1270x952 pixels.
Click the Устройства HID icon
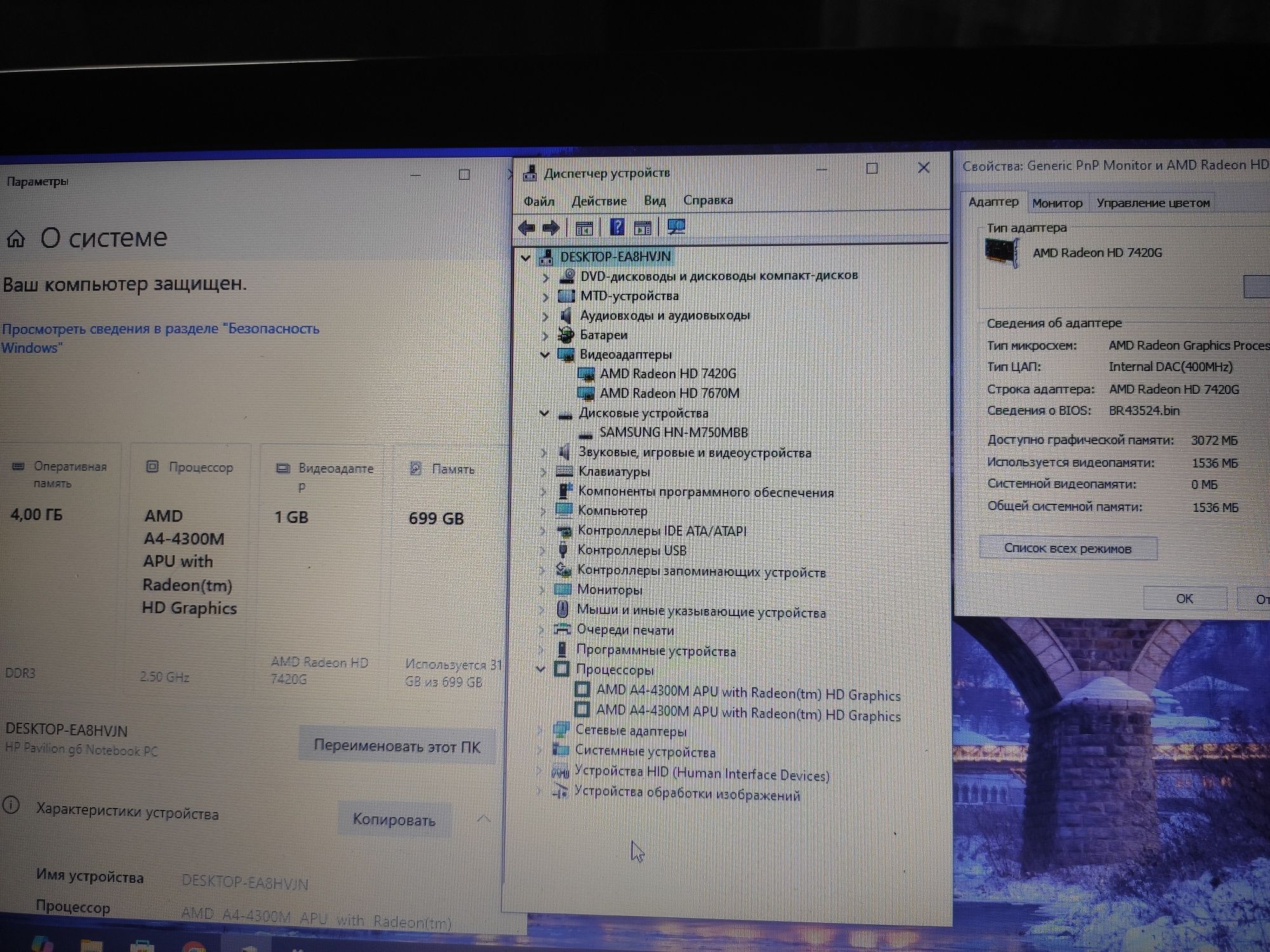(560, 772)
